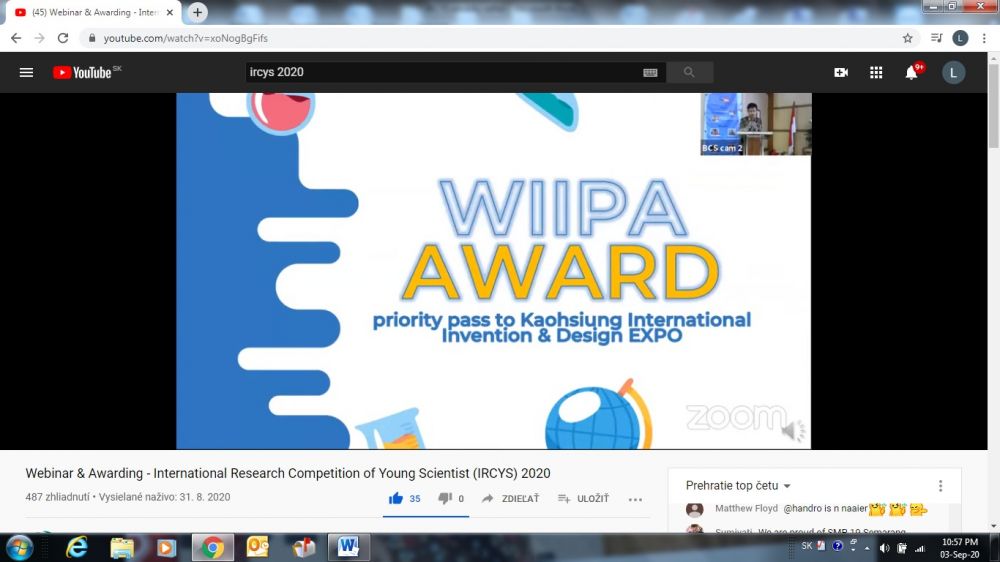This screenshot has width=1000, height=562.
Task: Open the on-screen keyboard in search box
Action: (x=650, y=73)
